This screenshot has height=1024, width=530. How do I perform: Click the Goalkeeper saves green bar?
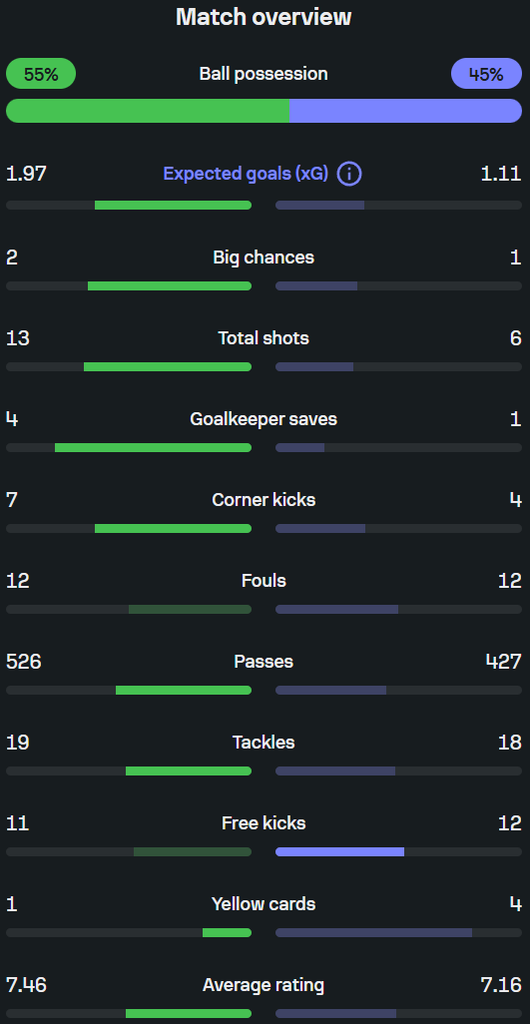click(x=153, y=447)
